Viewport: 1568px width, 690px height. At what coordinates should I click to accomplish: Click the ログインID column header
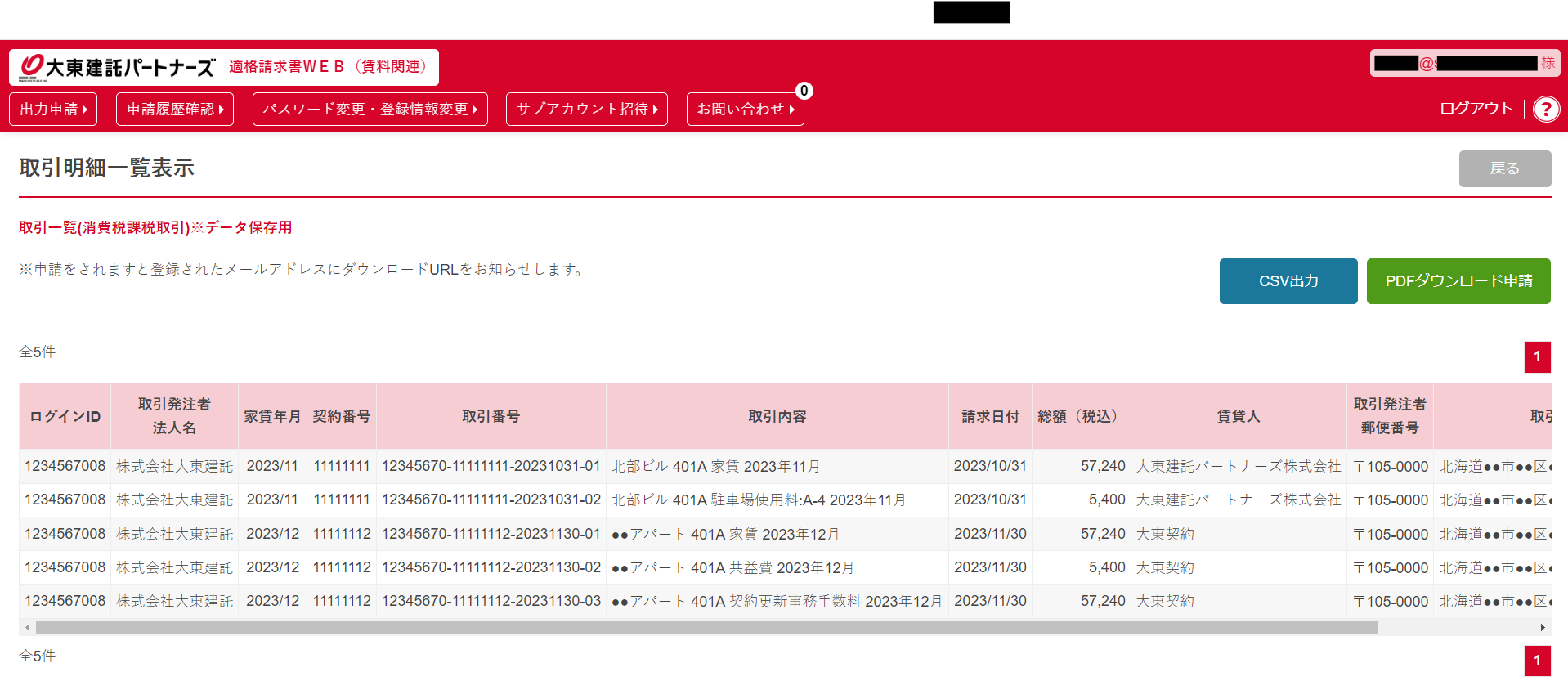(65, 416)
